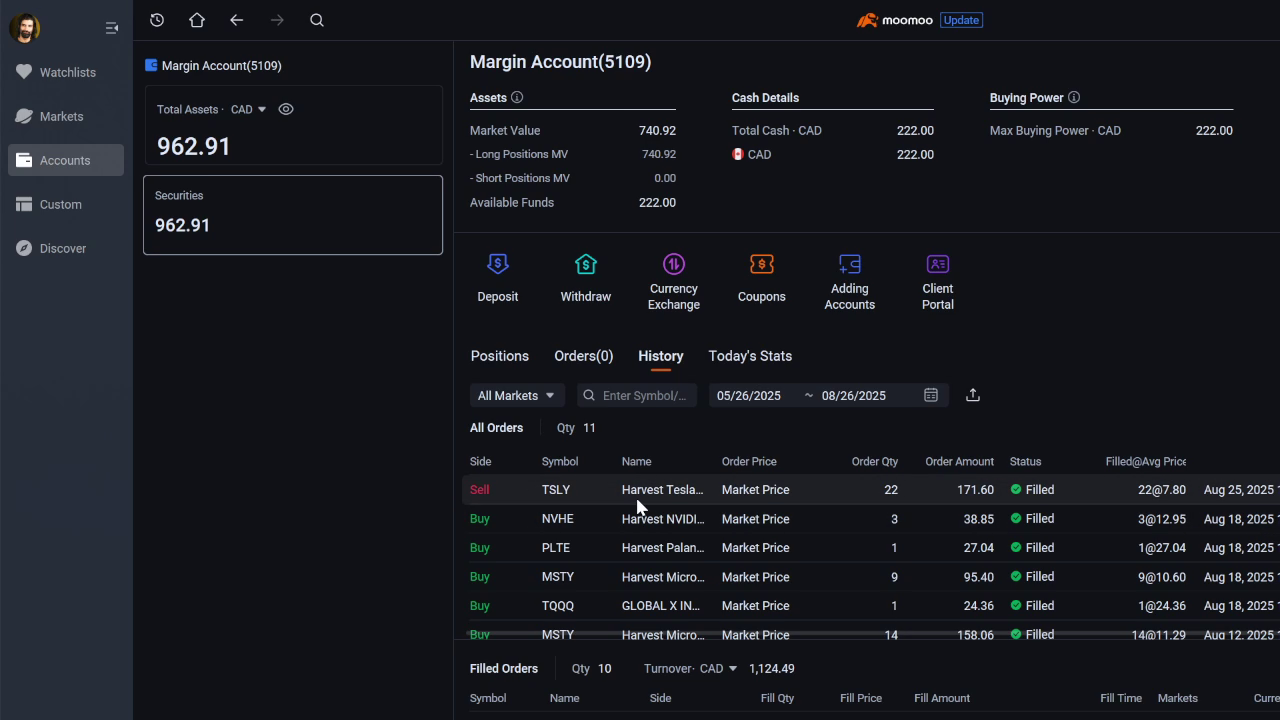The width and height of the screenshot is (1280, 720).
Task: Expand the All Markets dropdown
Action: tap(516, 396)
